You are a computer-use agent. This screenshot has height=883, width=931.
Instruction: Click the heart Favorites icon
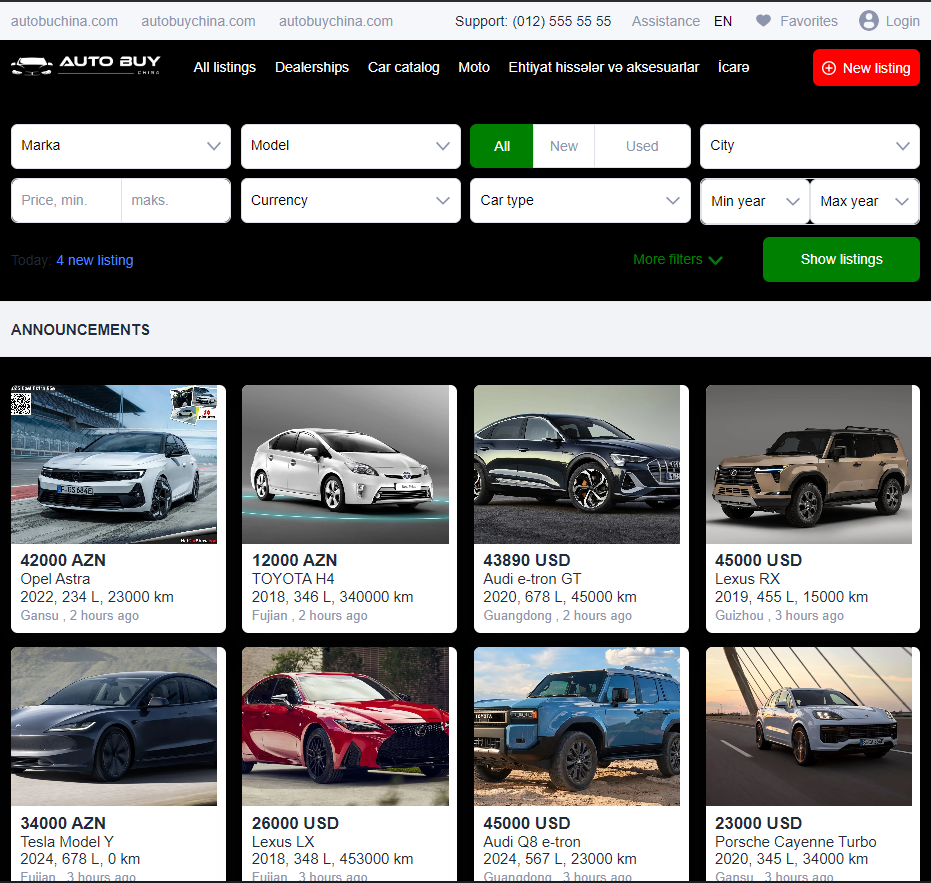click(x=764, y=21)
